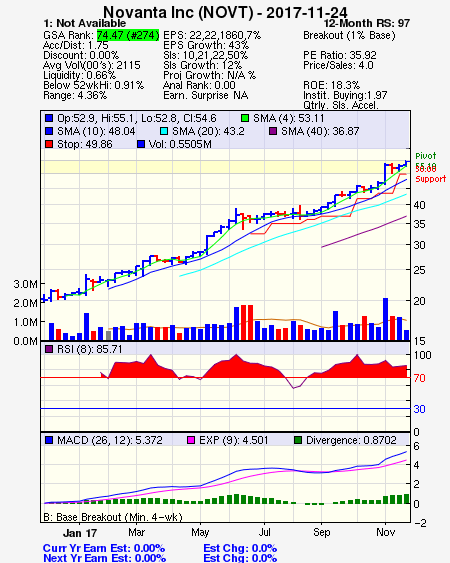Click the red Support label
The width and height of the screenshot is (450, 563).
pyautogui.click(x=431, y=178)
